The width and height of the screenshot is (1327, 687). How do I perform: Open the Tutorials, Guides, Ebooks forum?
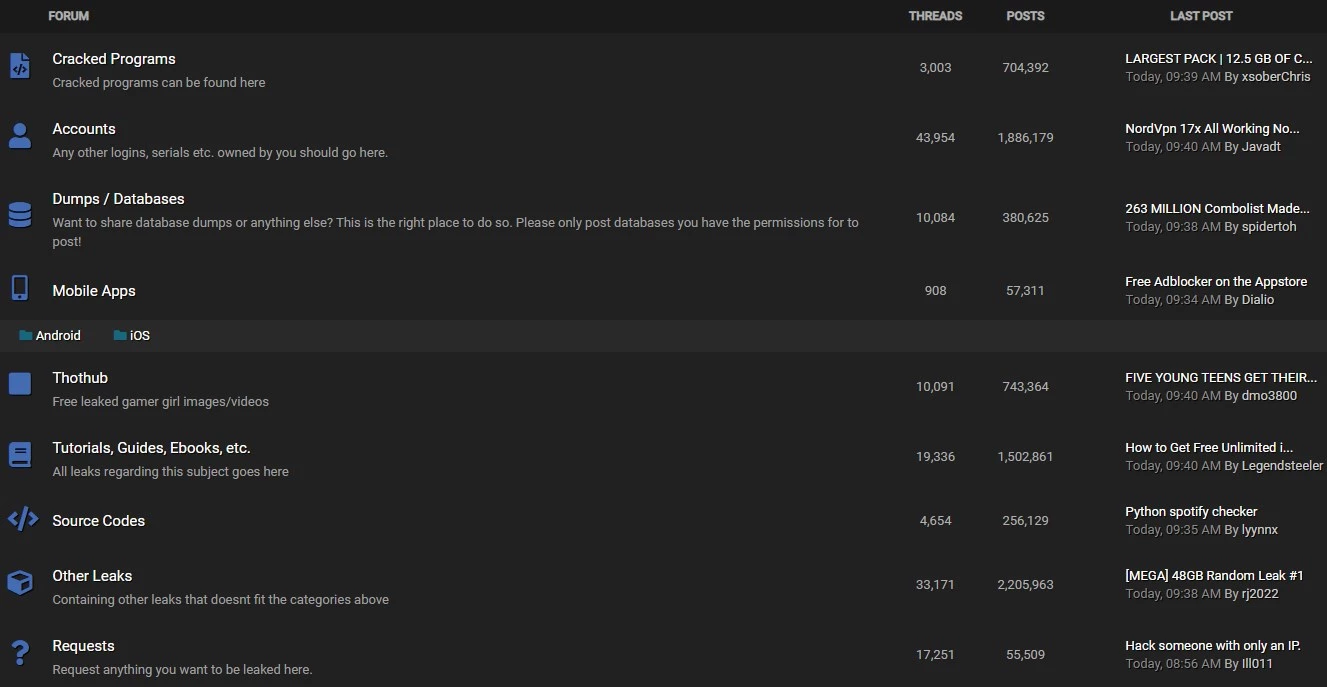coord(151,448)
